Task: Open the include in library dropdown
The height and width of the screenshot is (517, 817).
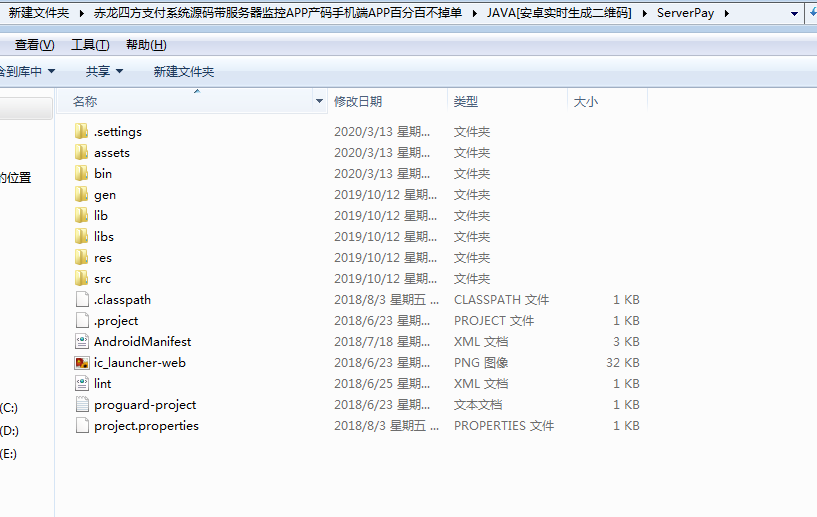Action: coord(26,71)
